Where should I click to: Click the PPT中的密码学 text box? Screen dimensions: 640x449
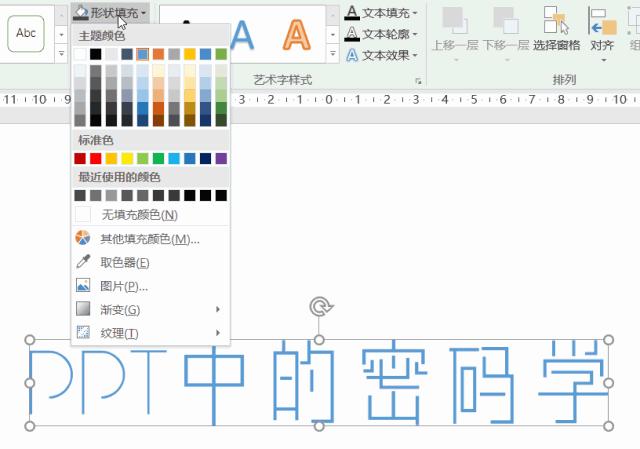pyautogui.click(x=319, y=383)
